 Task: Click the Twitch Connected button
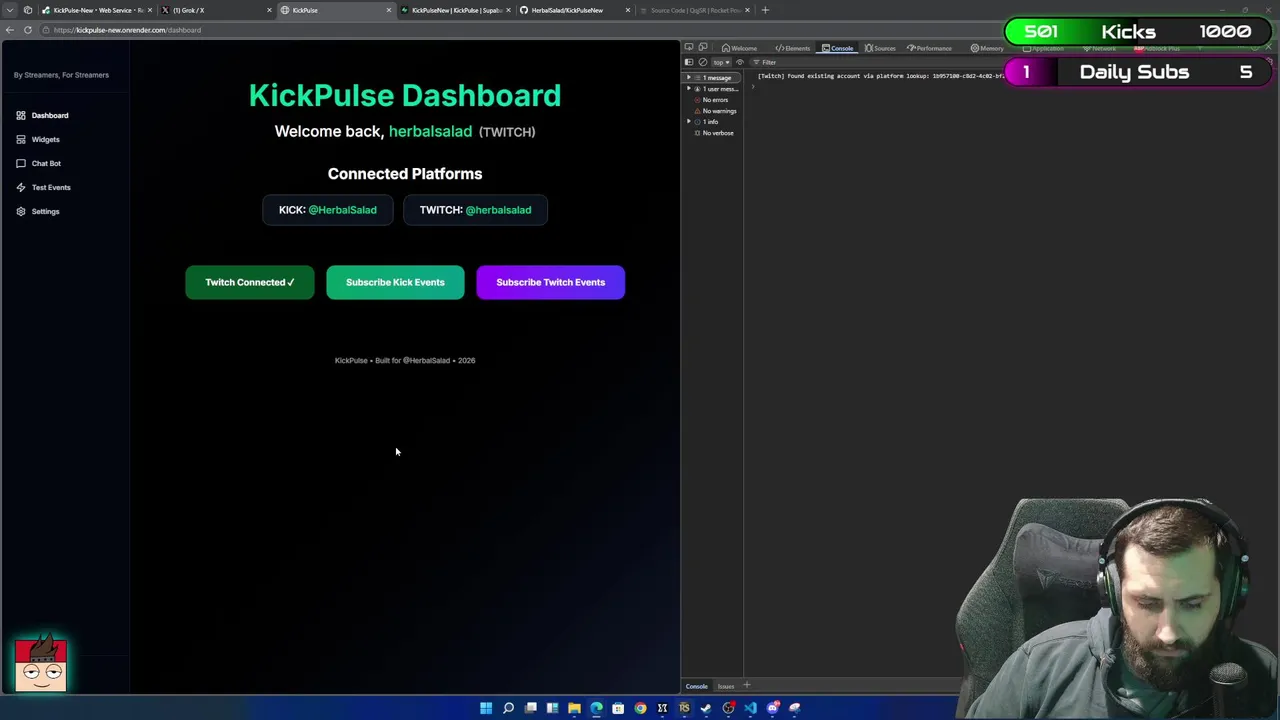(x=250, y=282)
